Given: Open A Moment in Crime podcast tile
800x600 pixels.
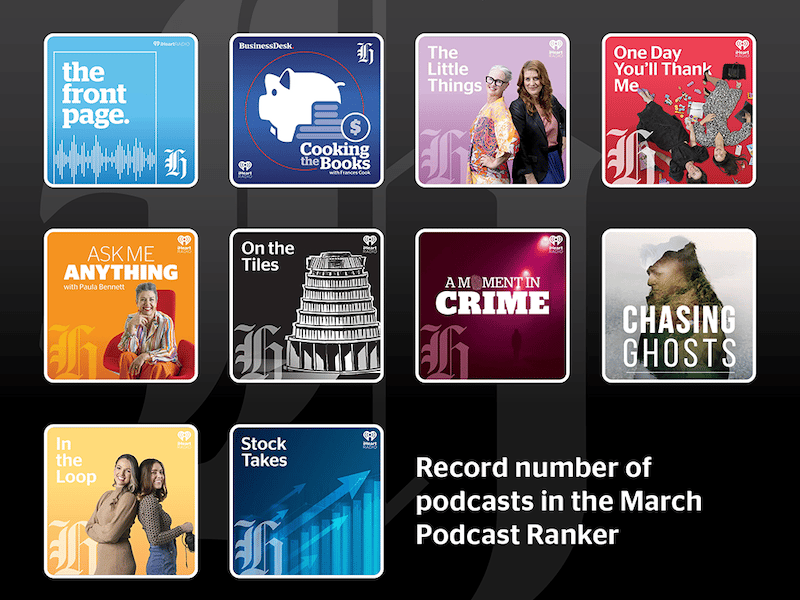Looking at the screenshot, I should (492, 306).
